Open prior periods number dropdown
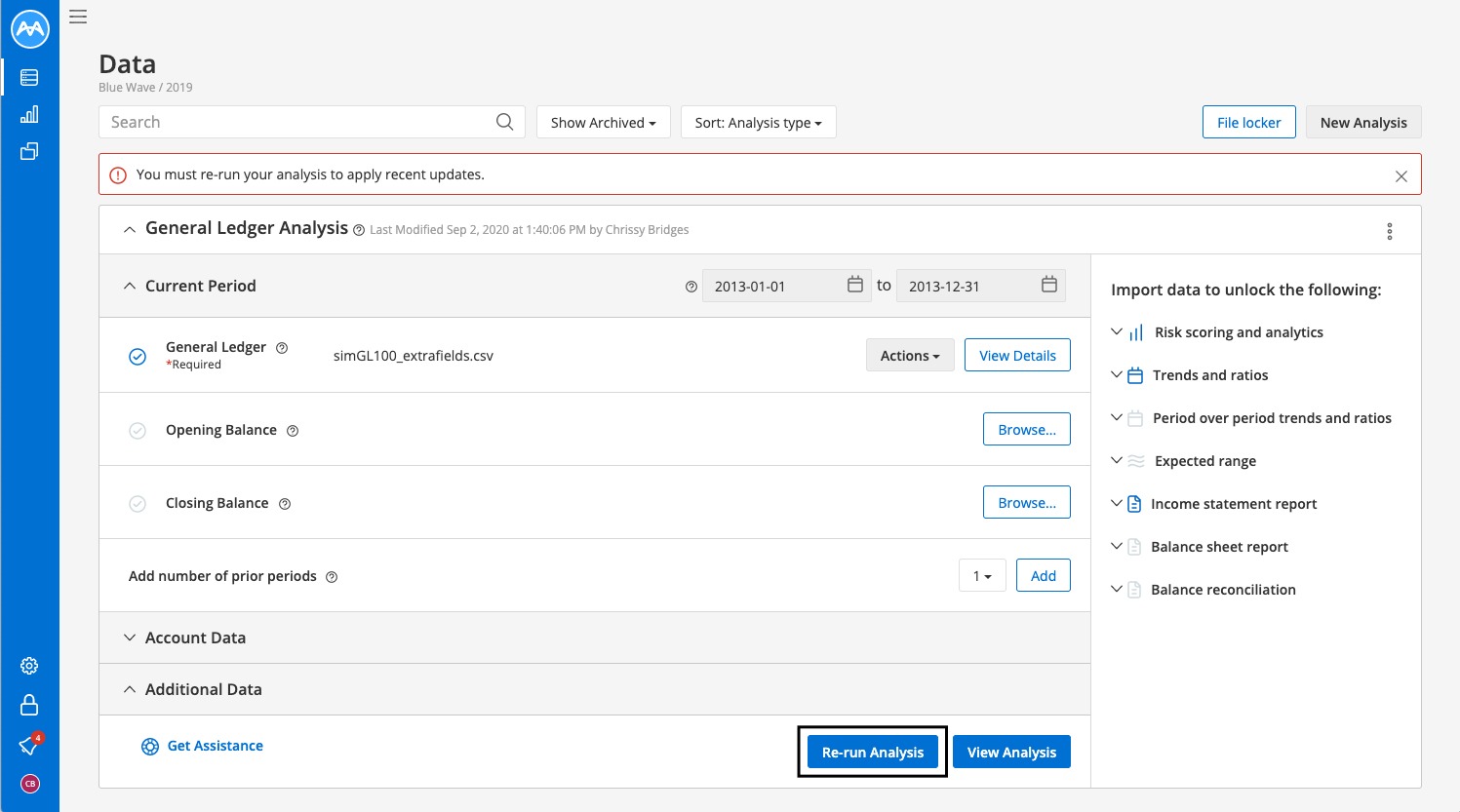Viewport: 1460px width, 812px height. click(982, 575)
